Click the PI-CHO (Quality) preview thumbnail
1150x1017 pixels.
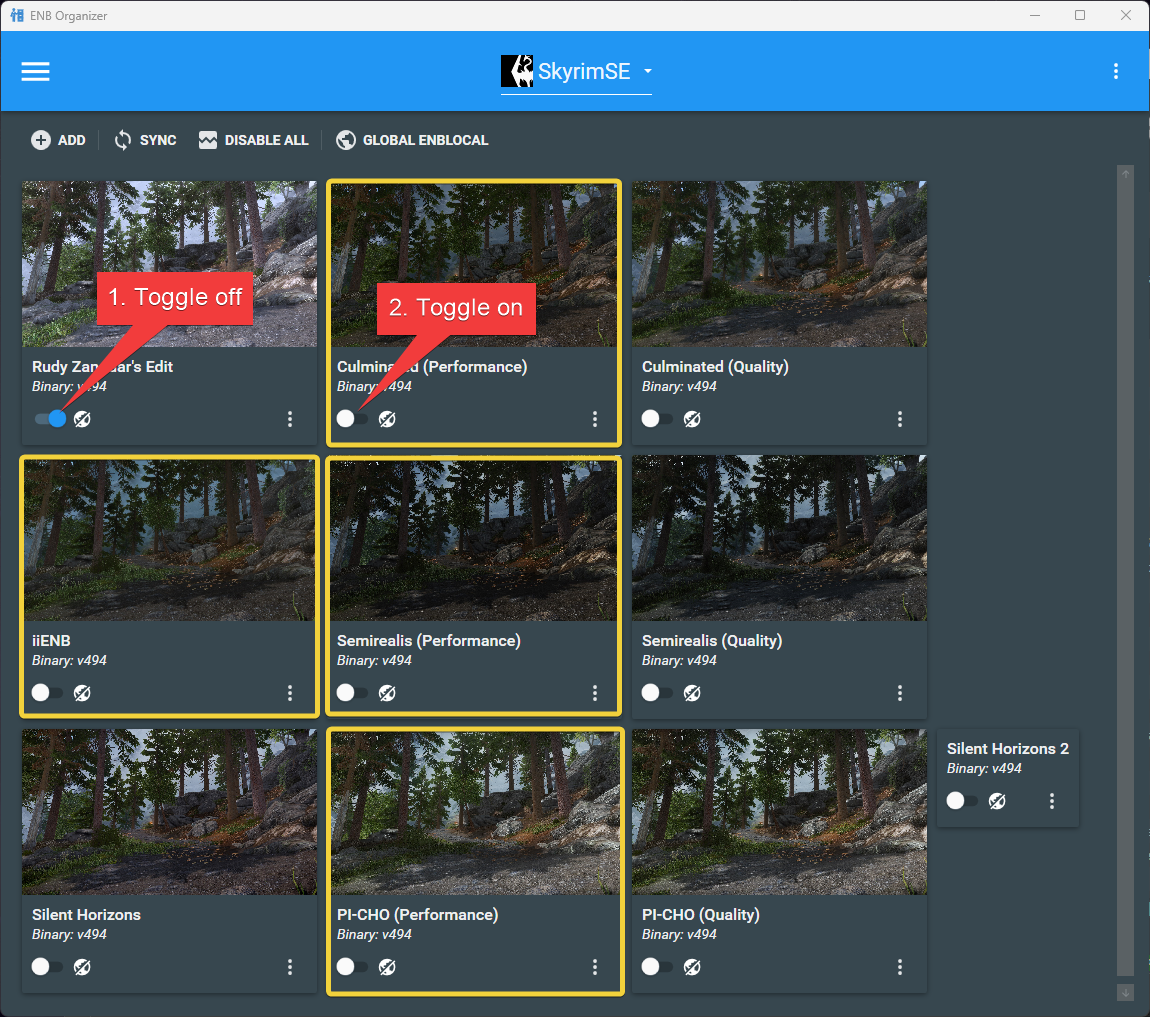(780, 812)
